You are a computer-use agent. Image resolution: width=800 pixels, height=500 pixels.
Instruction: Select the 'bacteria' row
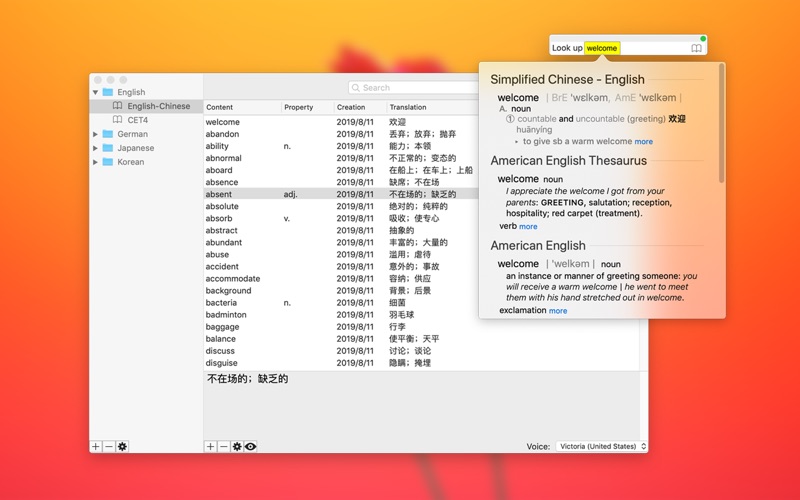click(341, 303)
